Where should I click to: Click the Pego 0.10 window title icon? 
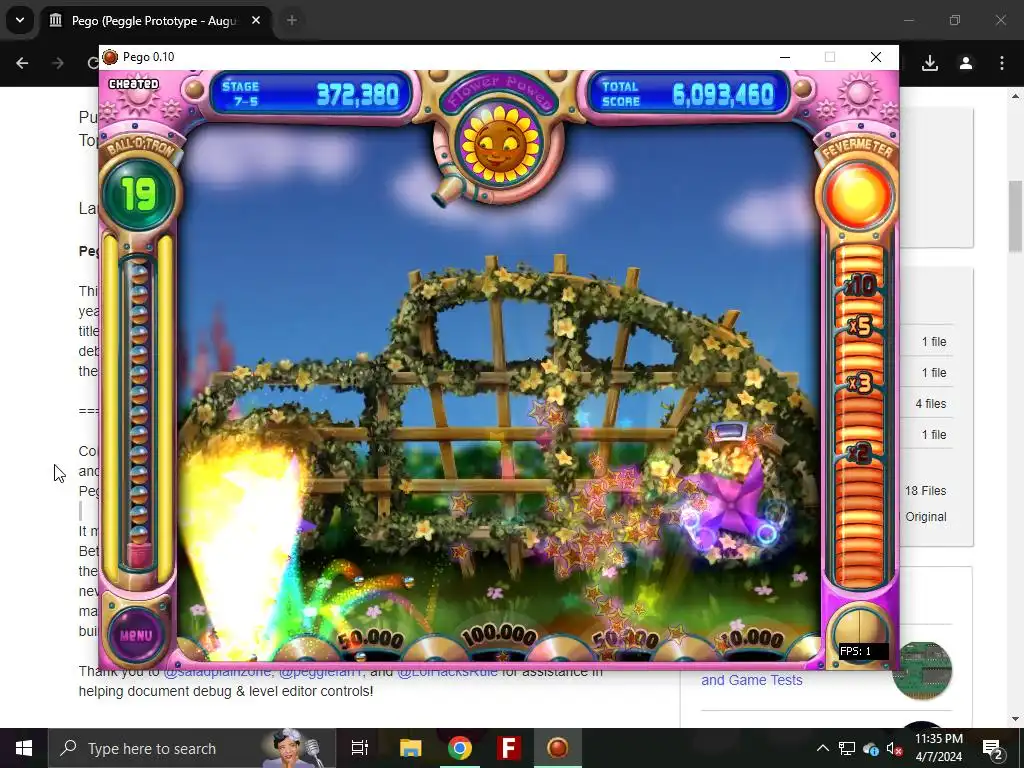110,57
